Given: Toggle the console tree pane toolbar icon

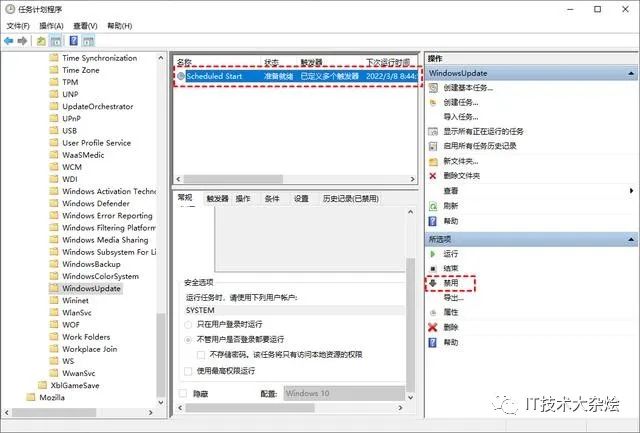Looking at the screenshot, I should (x=56, y=41).
